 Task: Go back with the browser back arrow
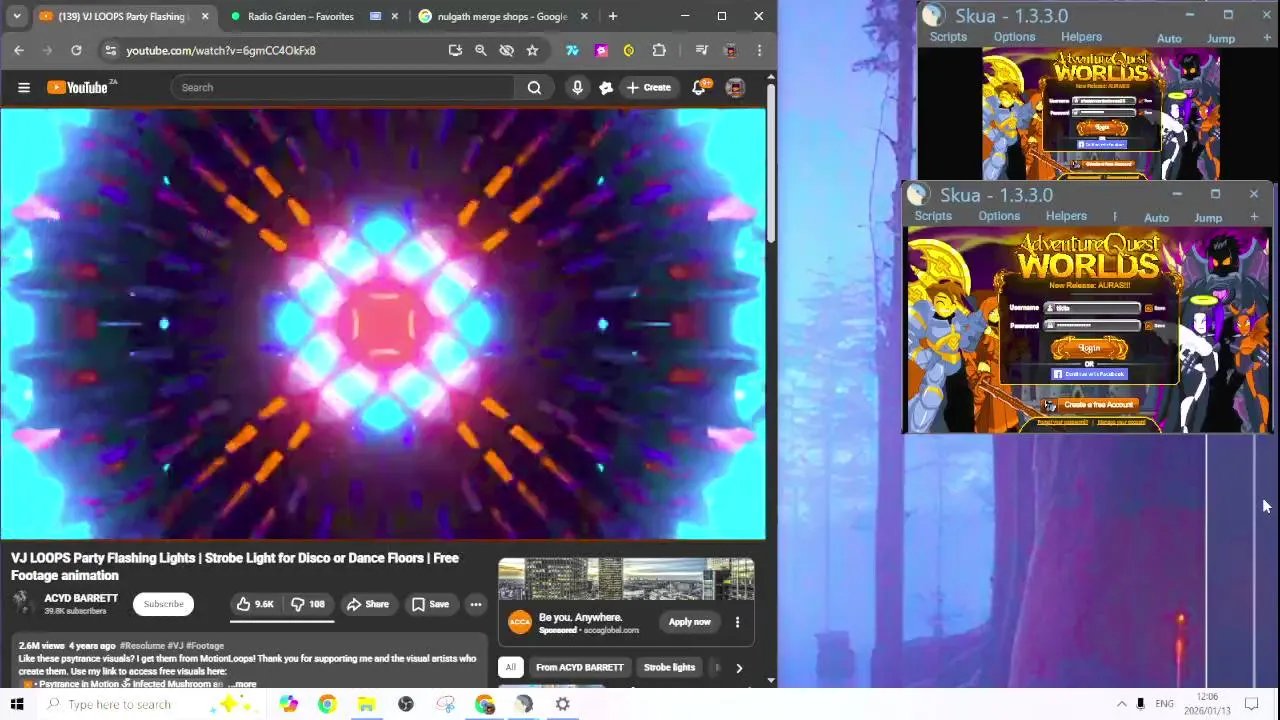19,50
